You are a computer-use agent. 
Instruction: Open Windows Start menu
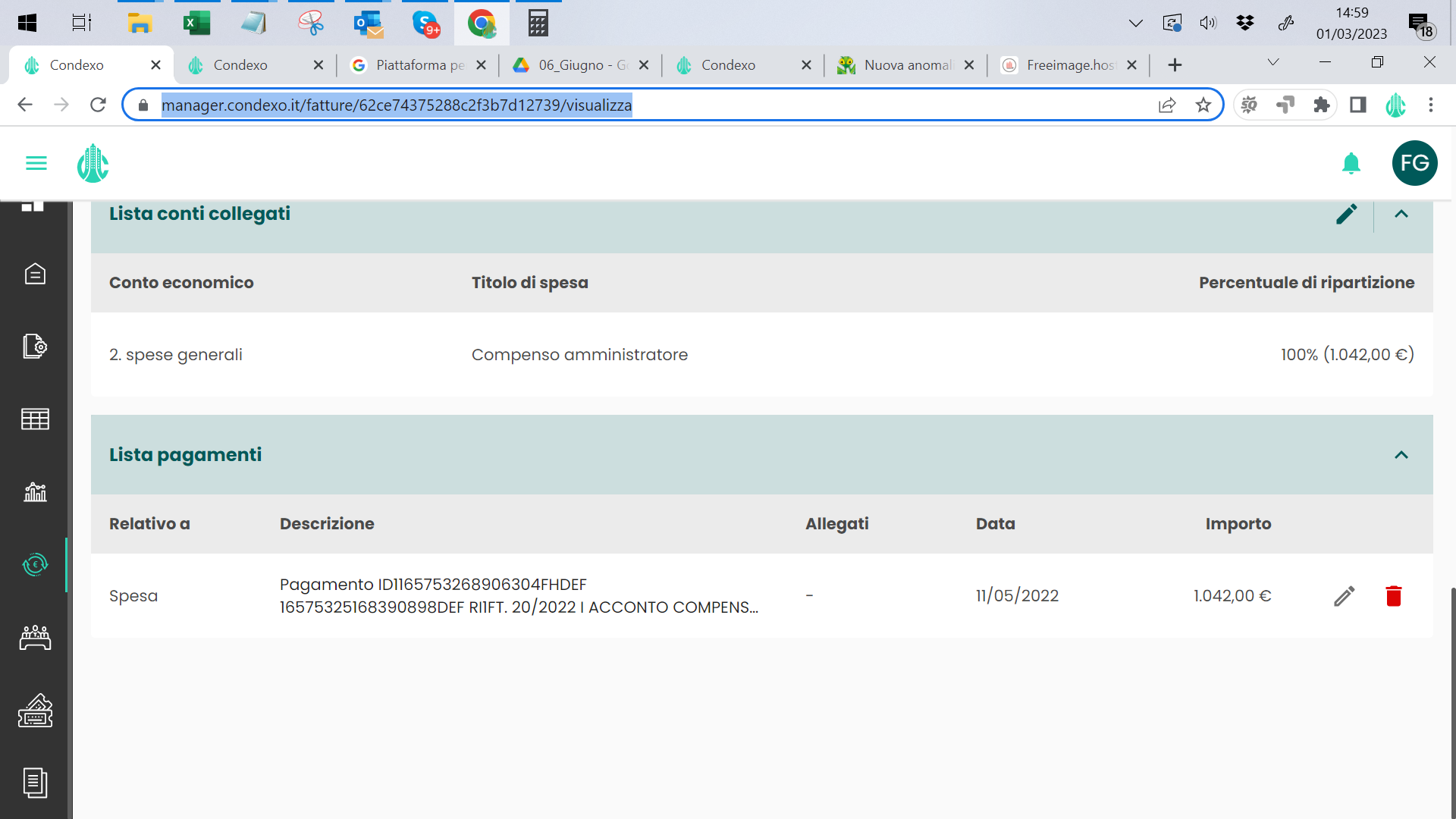tap(27, 23)
